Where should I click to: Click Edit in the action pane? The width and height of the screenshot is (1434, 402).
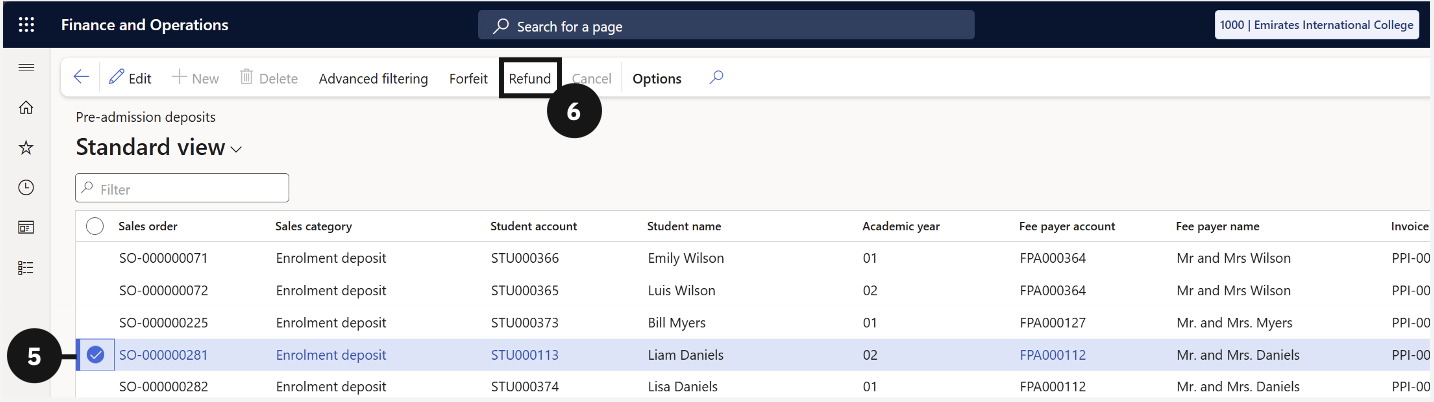click(130, 79)
